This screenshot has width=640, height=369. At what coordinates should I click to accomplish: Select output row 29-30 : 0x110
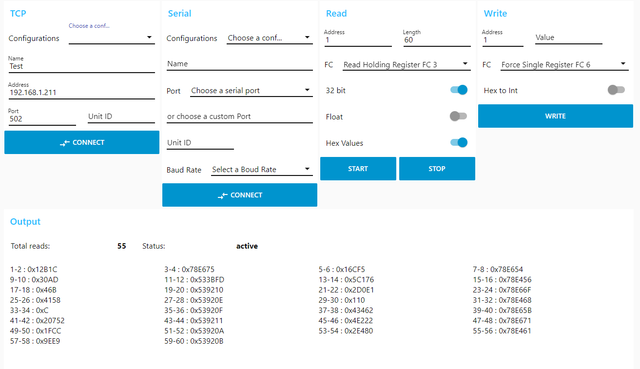342,300
